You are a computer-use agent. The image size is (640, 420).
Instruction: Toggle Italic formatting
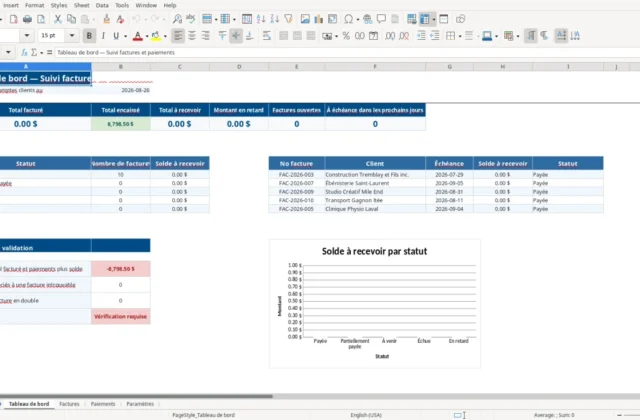coord(103,36)
